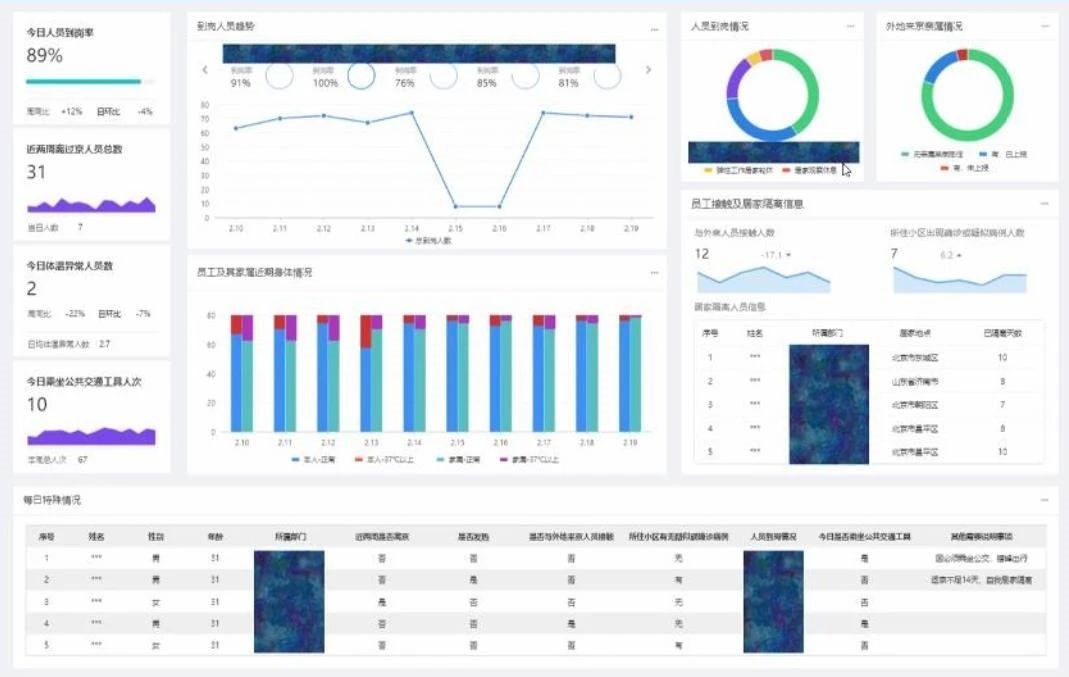The width and height of the screenshot is (1069, 677).
Task: Toggle the line chart legend below trend graph
Action: pos(428,240)
